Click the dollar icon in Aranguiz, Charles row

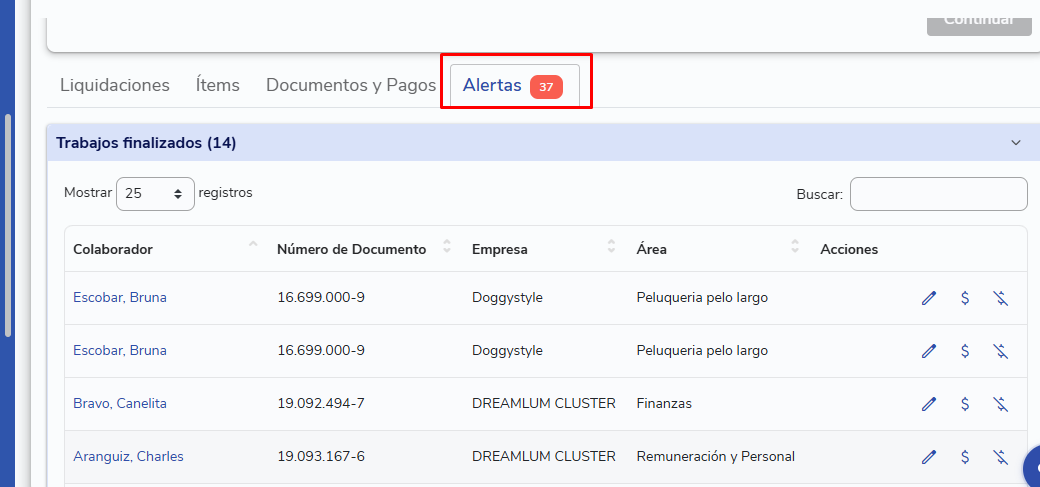tap(965, 456)
